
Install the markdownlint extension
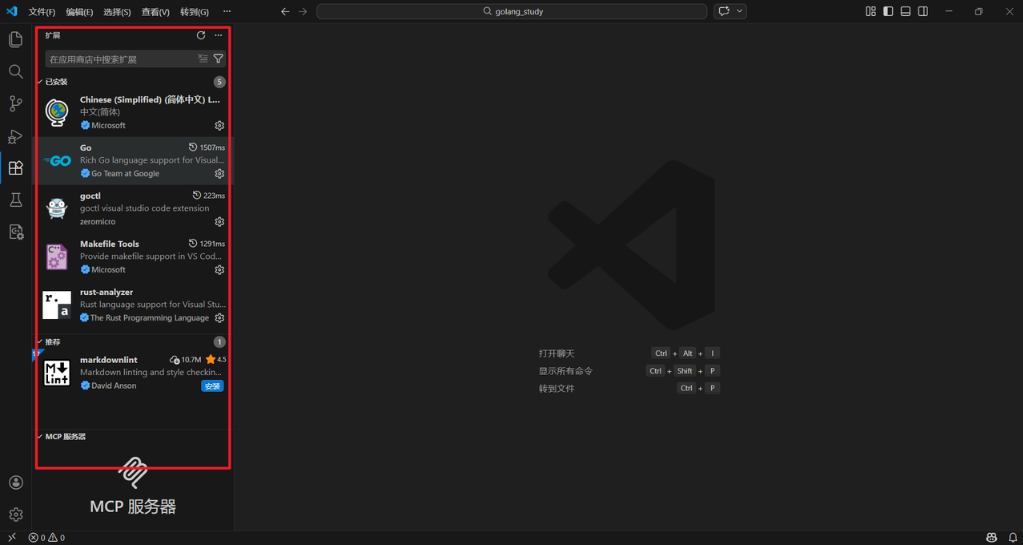(212, 386)
